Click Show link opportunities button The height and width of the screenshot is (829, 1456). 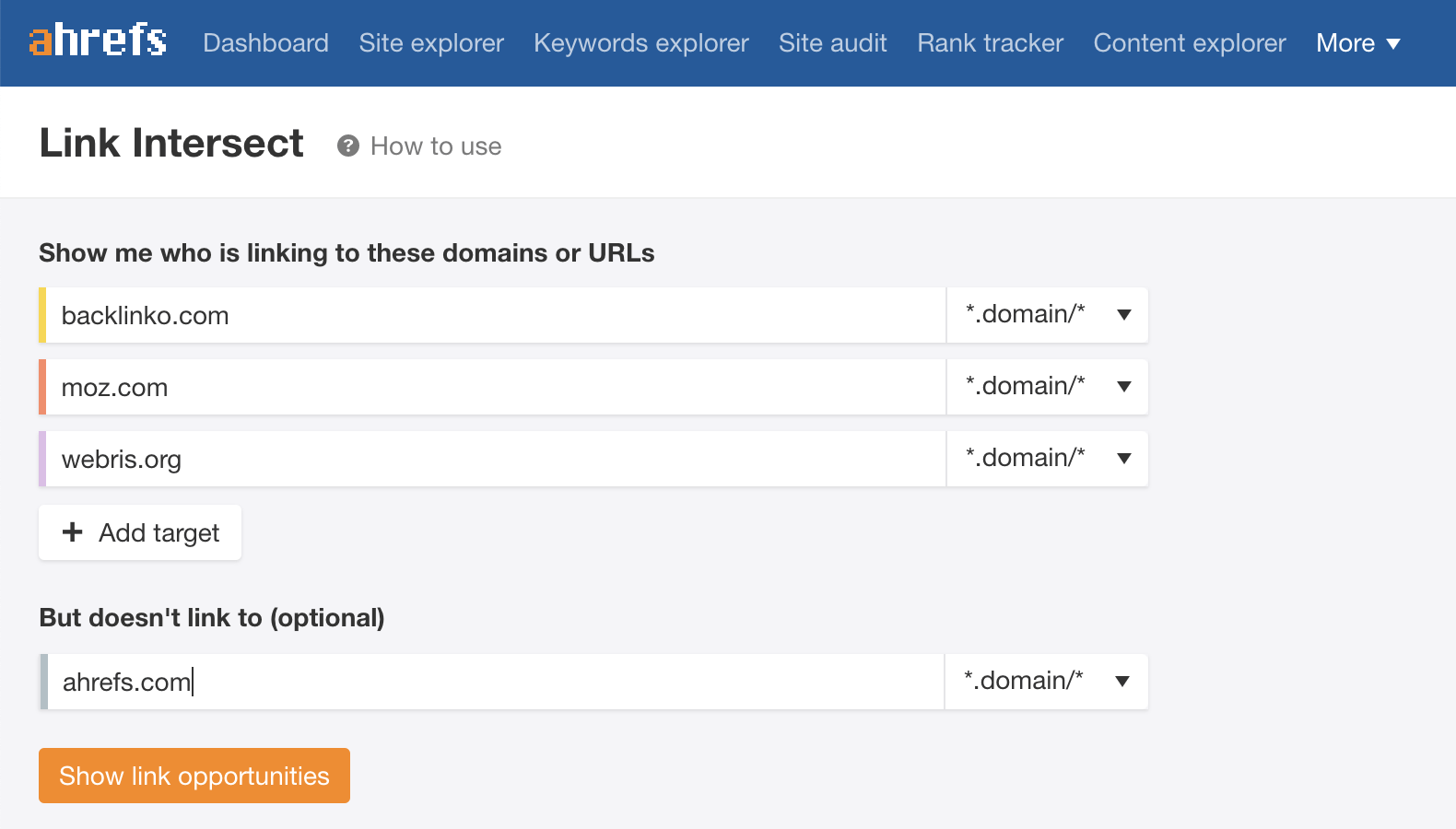point(194,776)
